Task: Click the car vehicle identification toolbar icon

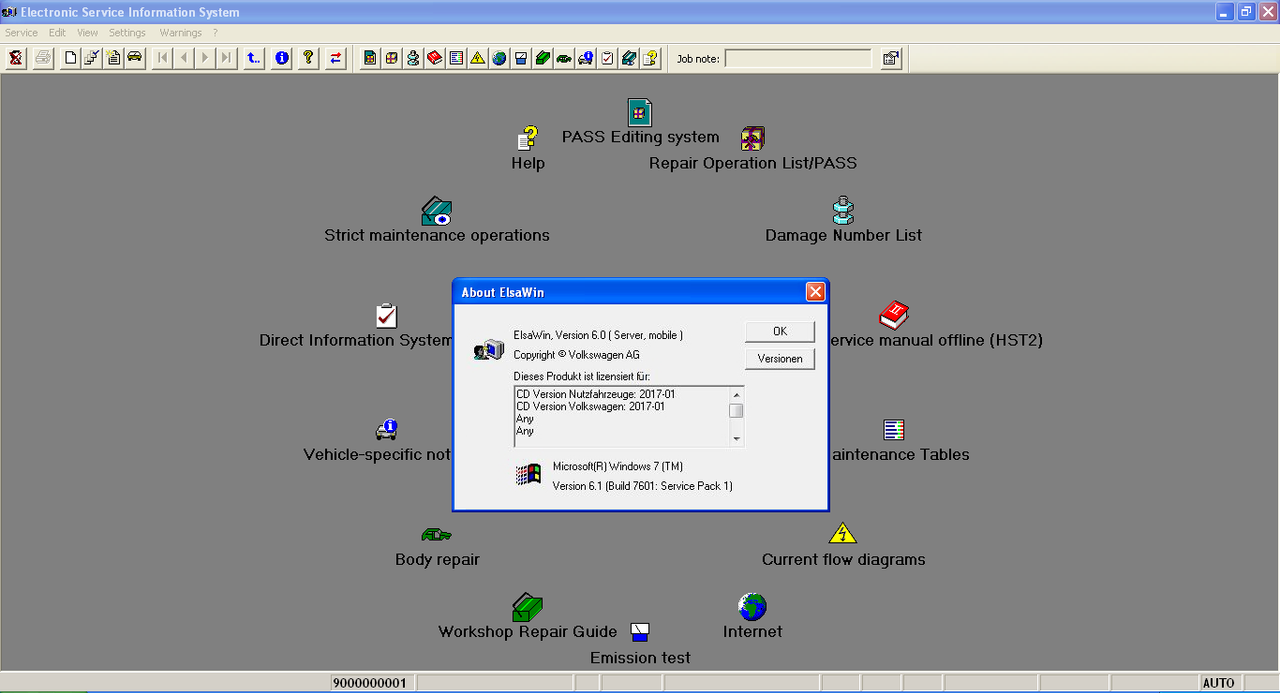Action: (x=134, y=58)
